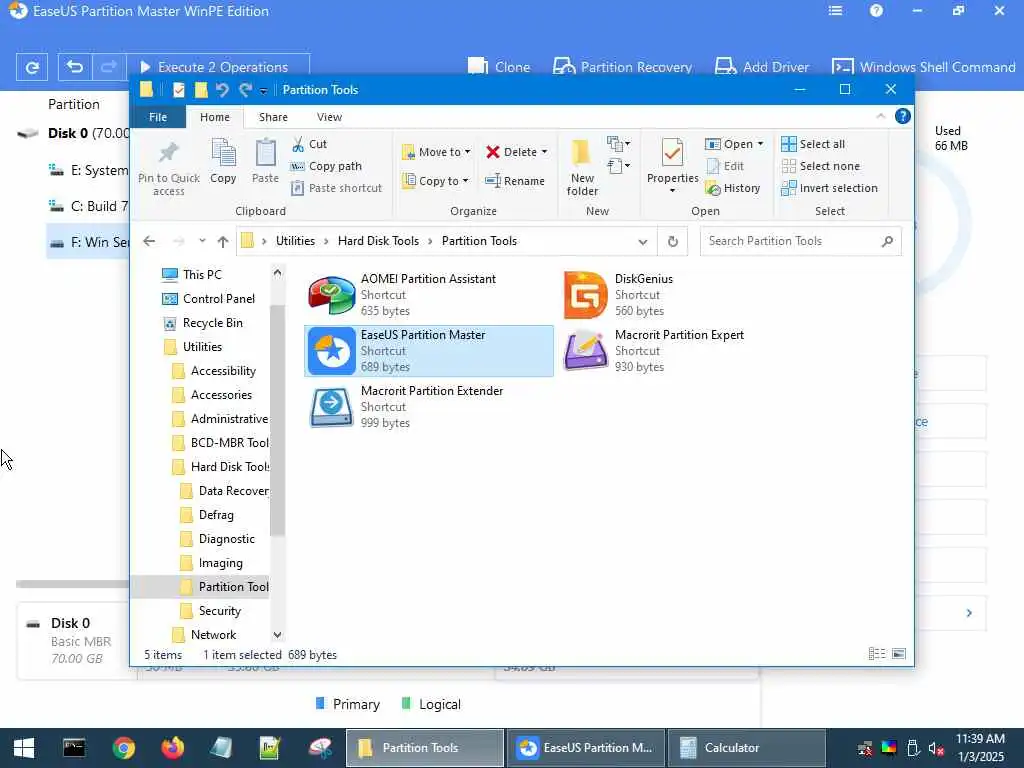Click the Paste icon in ribbon
1024x768 pixels.
tap(265, 153)
